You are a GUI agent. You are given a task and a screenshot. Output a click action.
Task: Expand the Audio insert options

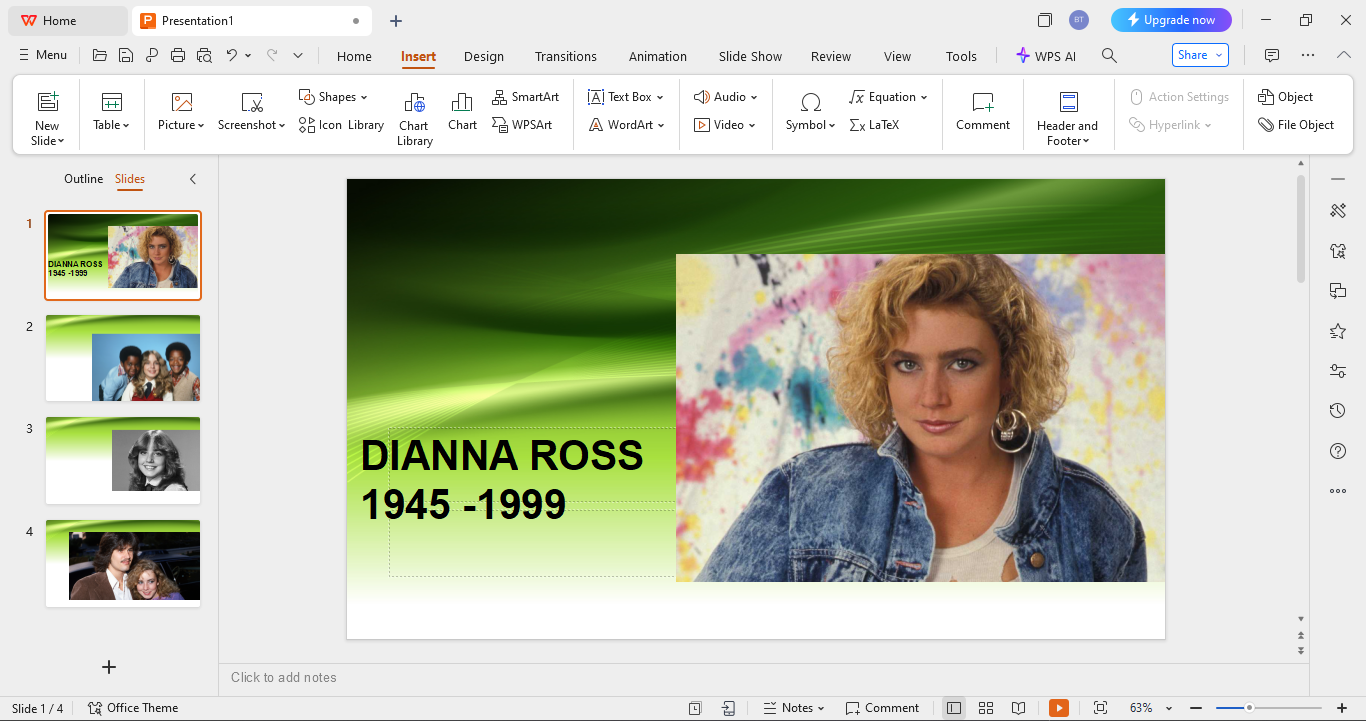(725, 96)
